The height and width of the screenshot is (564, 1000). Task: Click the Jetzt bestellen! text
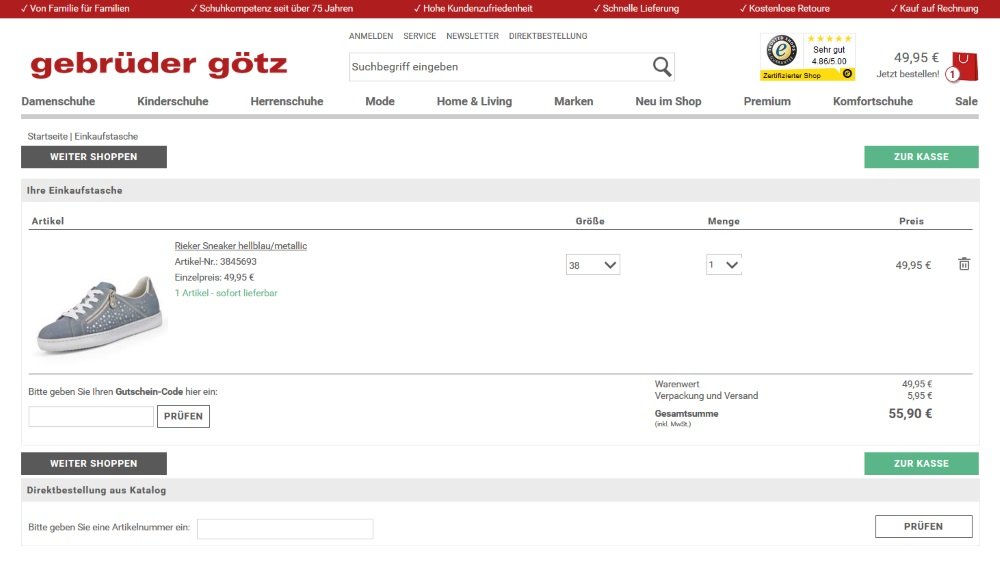(908, 74)
